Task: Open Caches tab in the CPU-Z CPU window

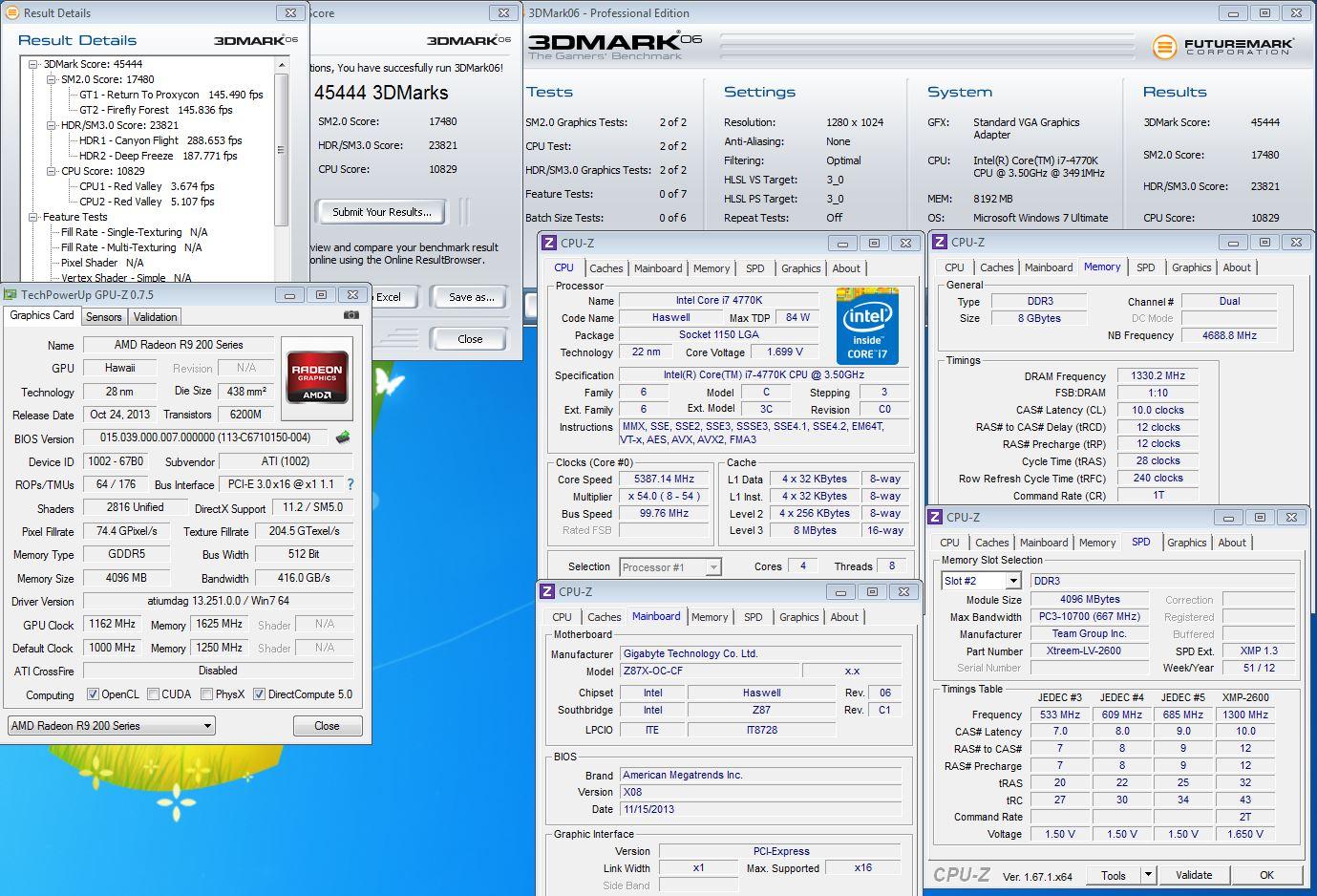Action: 605,268
